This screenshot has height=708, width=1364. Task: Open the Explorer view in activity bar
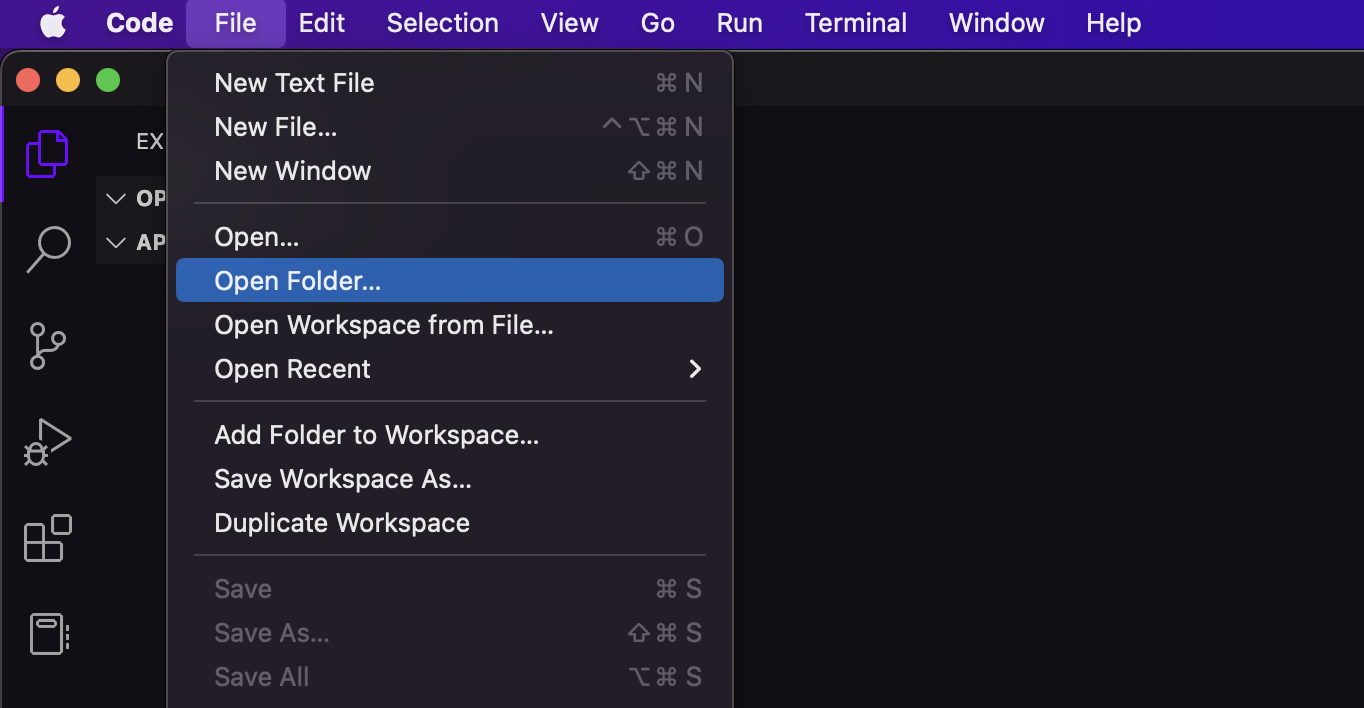[46, 152]
